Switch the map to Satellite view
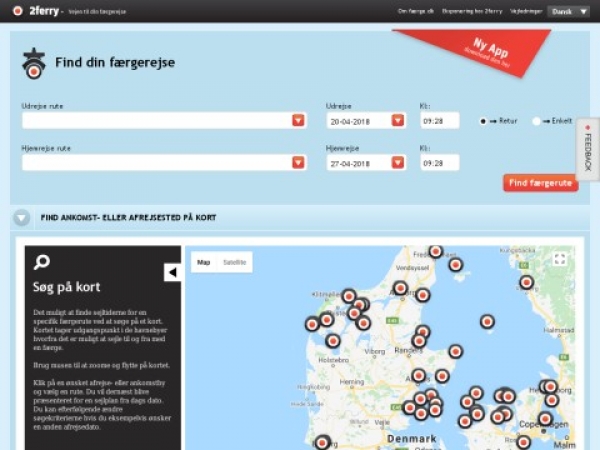600x450 pixels. pyautogui.click(x=234, y=262)
